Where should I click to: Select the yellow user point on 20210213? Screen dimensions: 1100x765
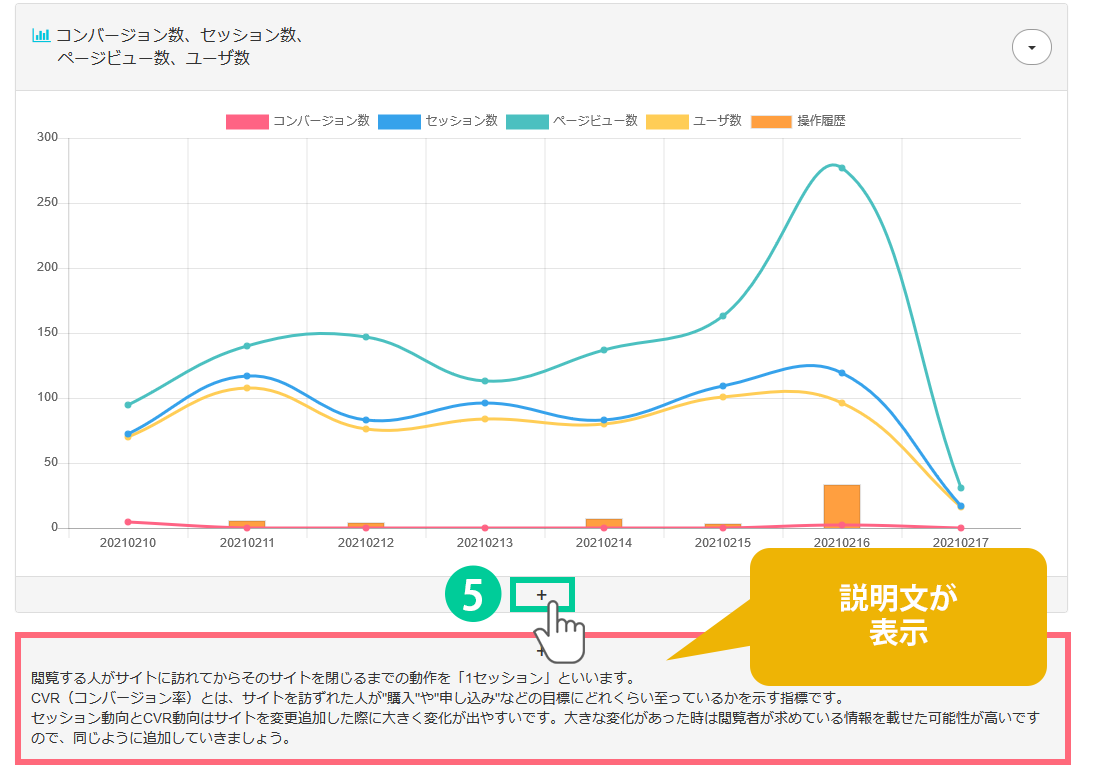click(x=485, y=419)
